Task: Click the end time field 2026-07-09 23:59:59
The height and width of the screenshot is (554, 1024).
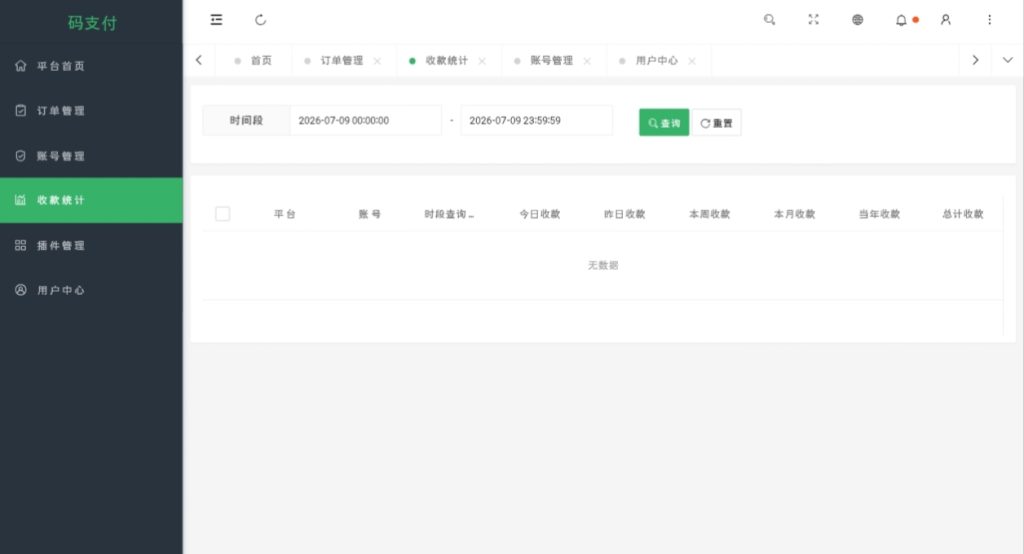Action: tap(537, 120)
